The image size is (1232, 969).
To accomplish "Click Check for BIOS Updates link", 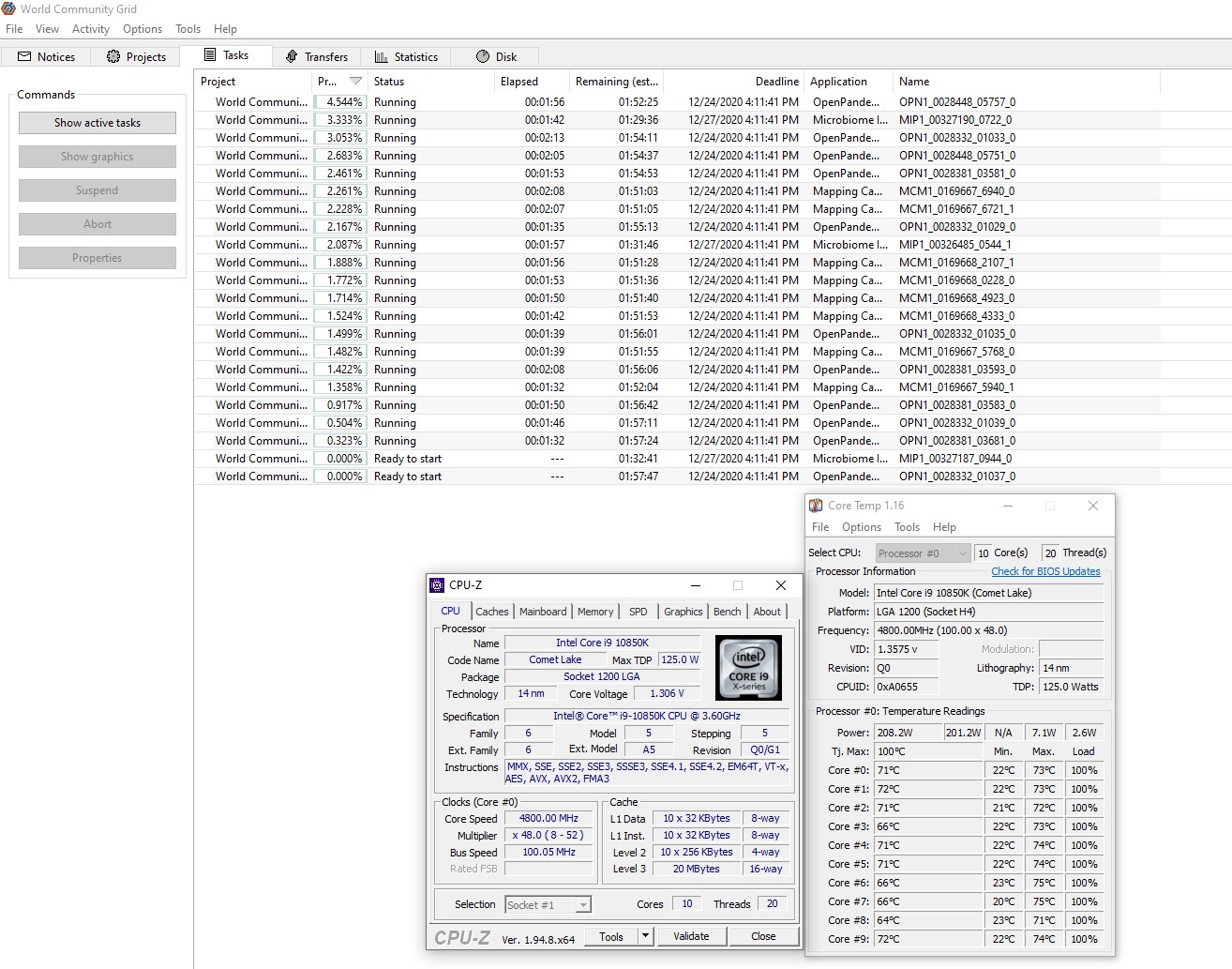I will pos(1045,571).
